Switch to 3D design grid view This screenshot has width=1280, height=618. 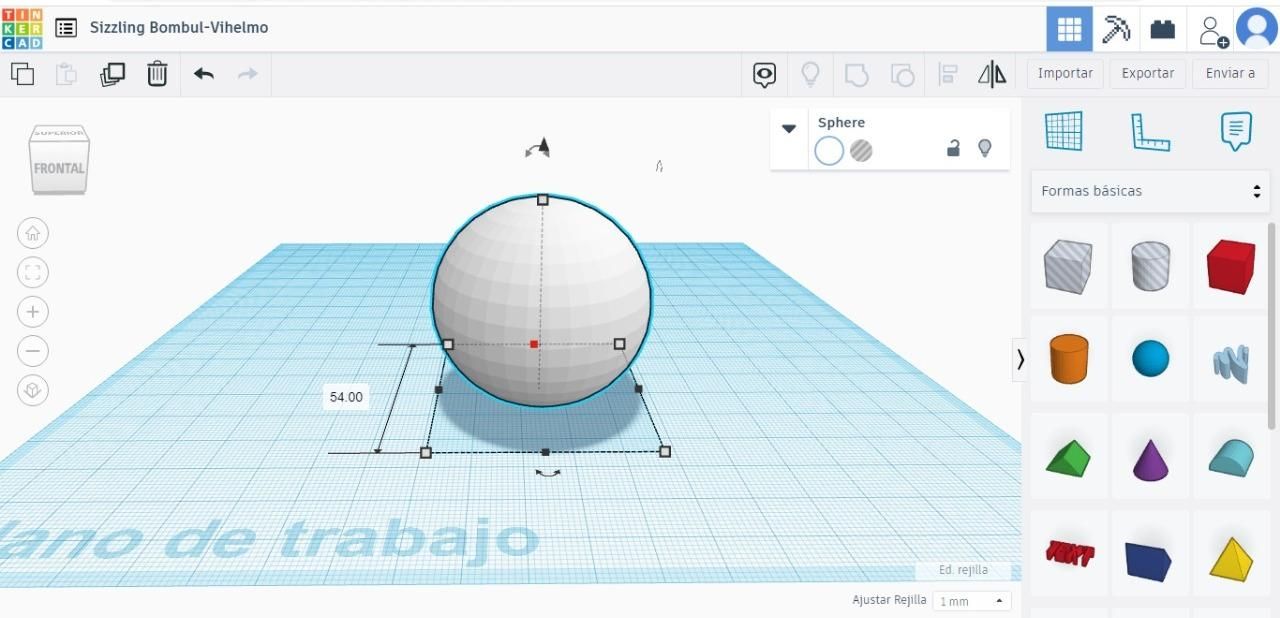coord(1069,29)
